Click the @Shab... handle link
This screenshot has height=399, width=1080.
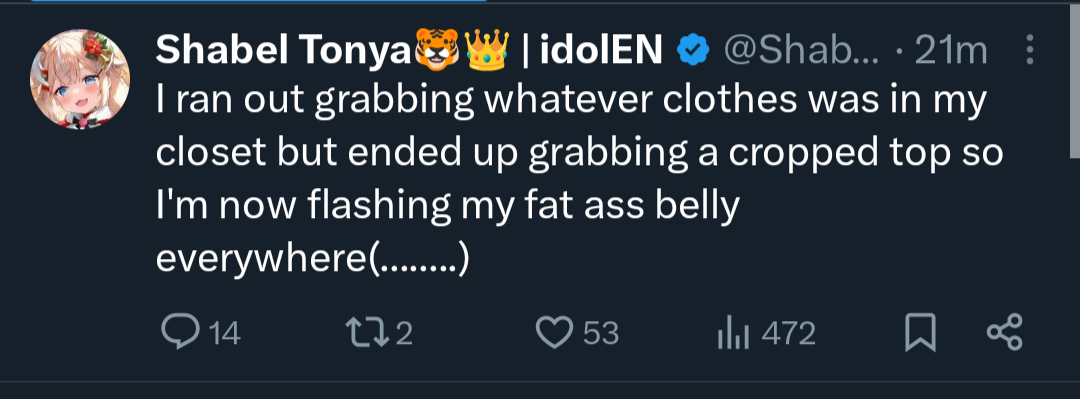pos(800,50)
